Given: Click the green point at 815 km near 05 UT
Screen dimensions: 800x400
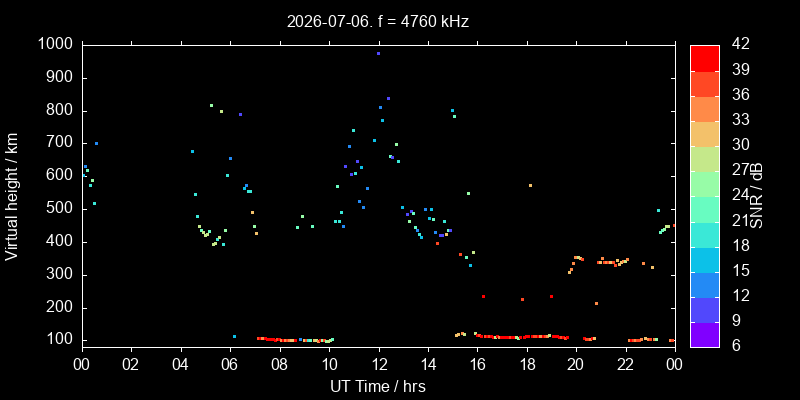Looking at the screenshot, I should tap(211, 105).
